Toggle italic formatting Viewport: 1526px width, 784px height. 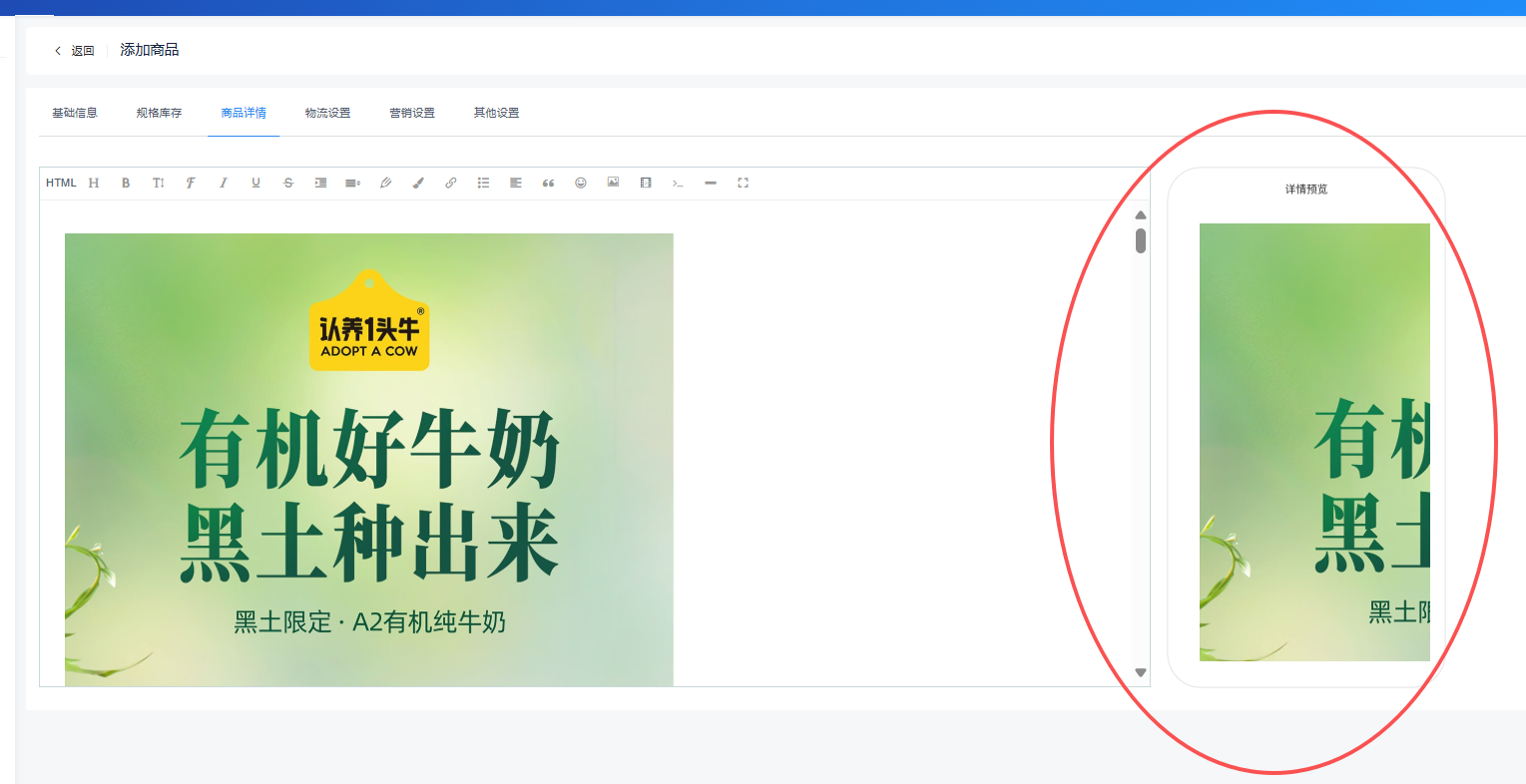point(224,183)
